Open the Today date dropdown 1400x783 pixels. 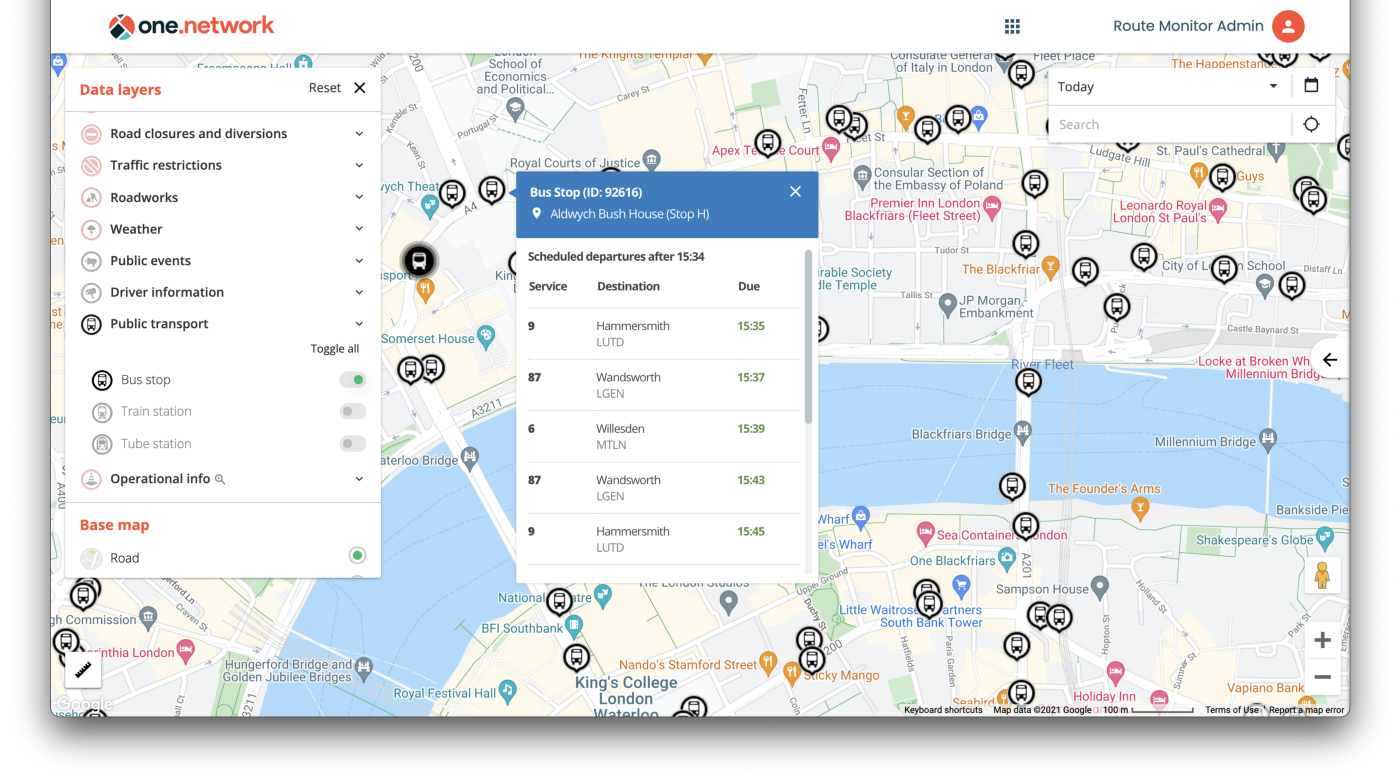click(1168, 87)
